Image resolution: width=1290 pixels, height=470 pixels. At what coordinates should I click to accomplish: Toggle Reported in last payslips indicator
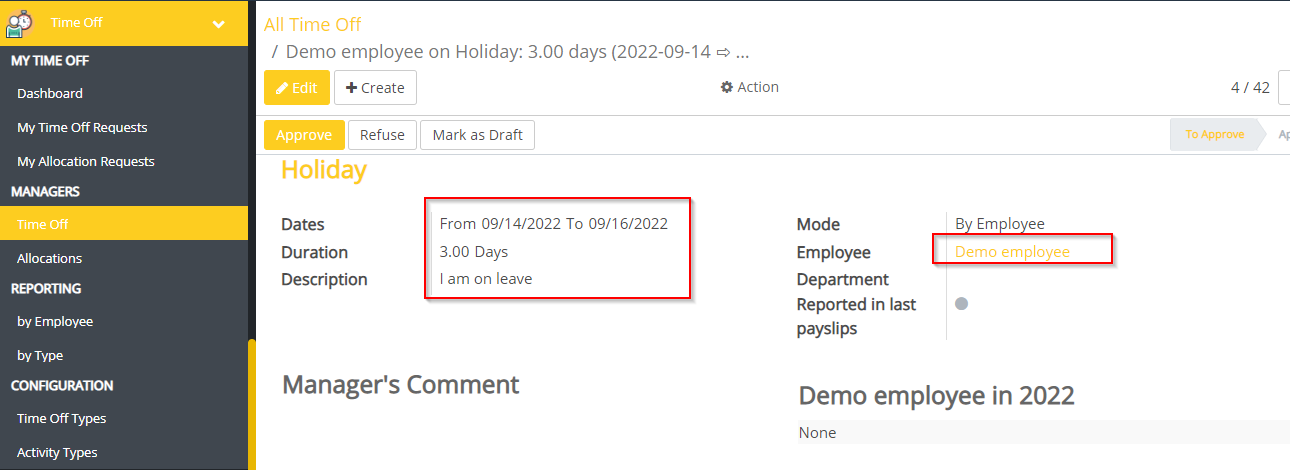[961, 303]
